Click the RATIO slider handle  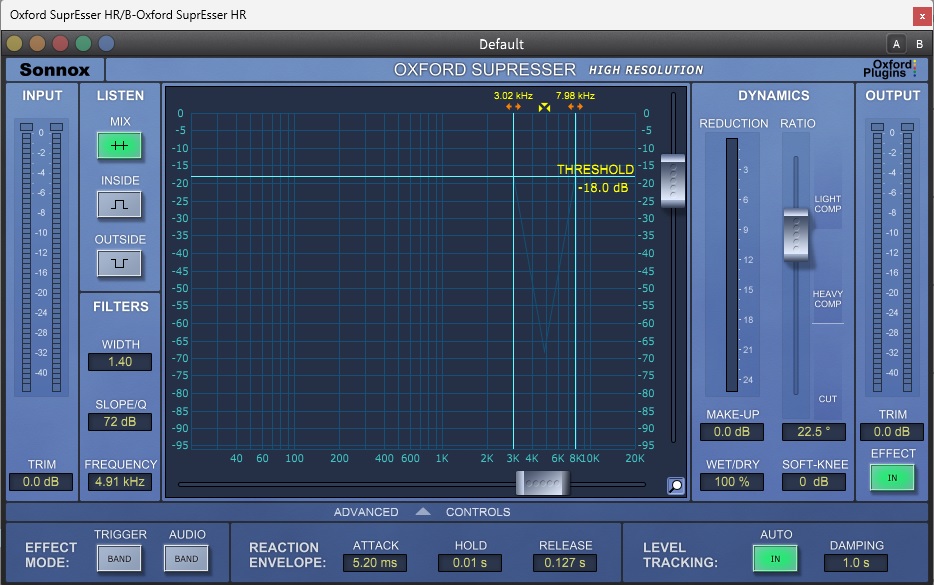pos(796,234)
